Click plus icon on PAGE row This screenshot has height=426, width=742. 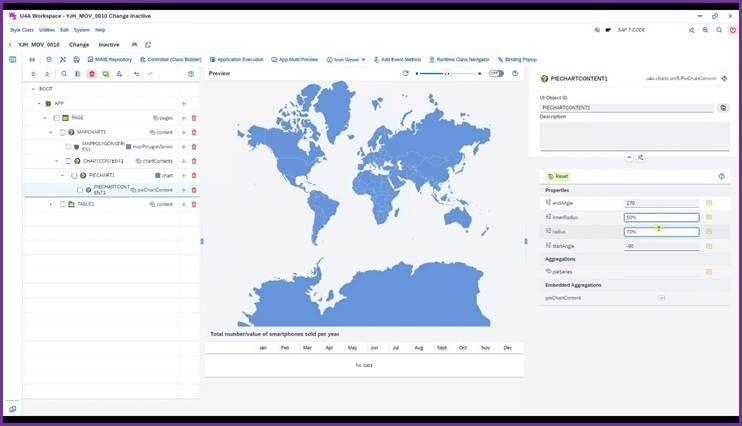[x=184, y=118]
